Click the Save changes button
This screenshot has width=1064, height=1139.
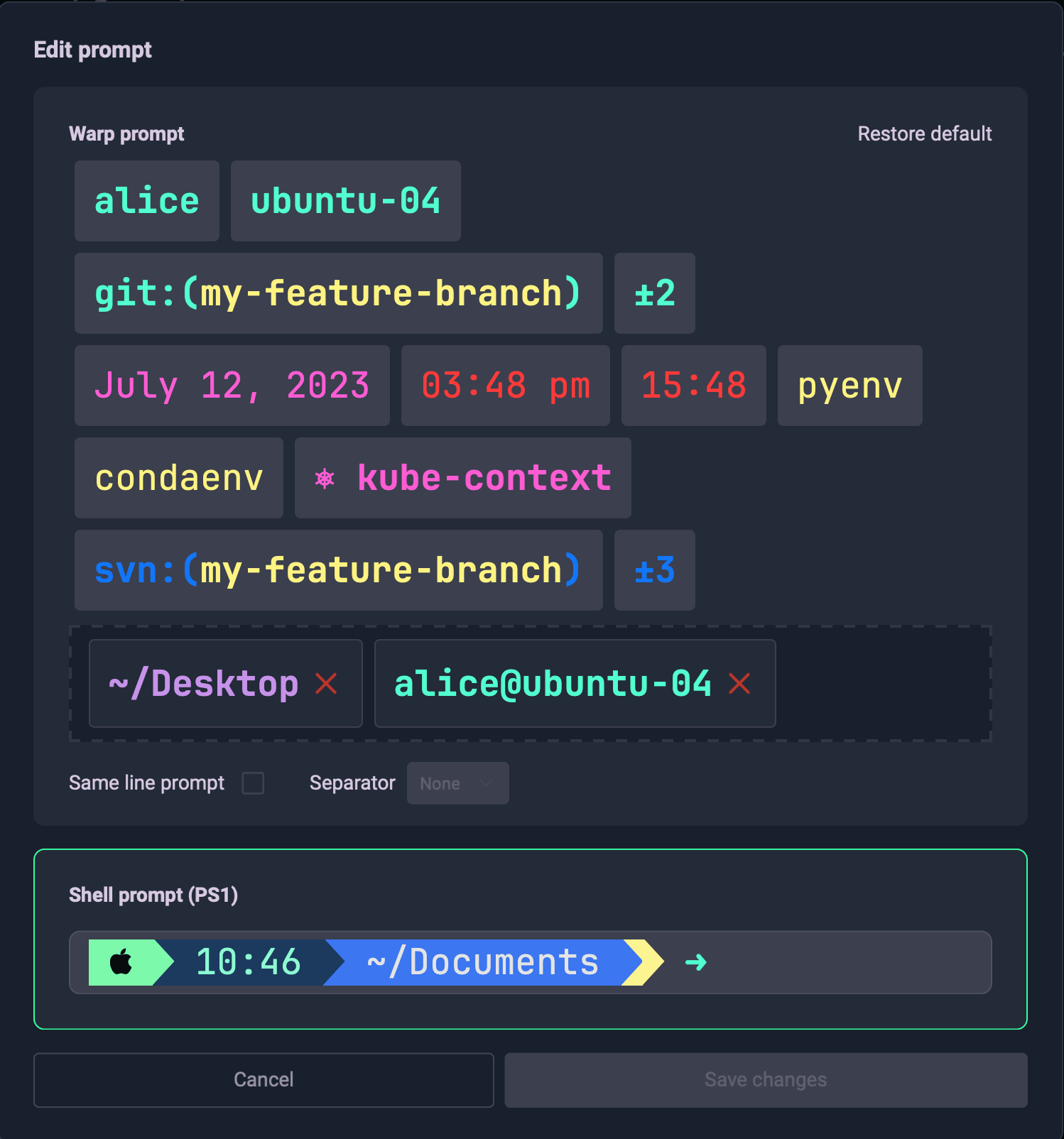(765, 1079)
